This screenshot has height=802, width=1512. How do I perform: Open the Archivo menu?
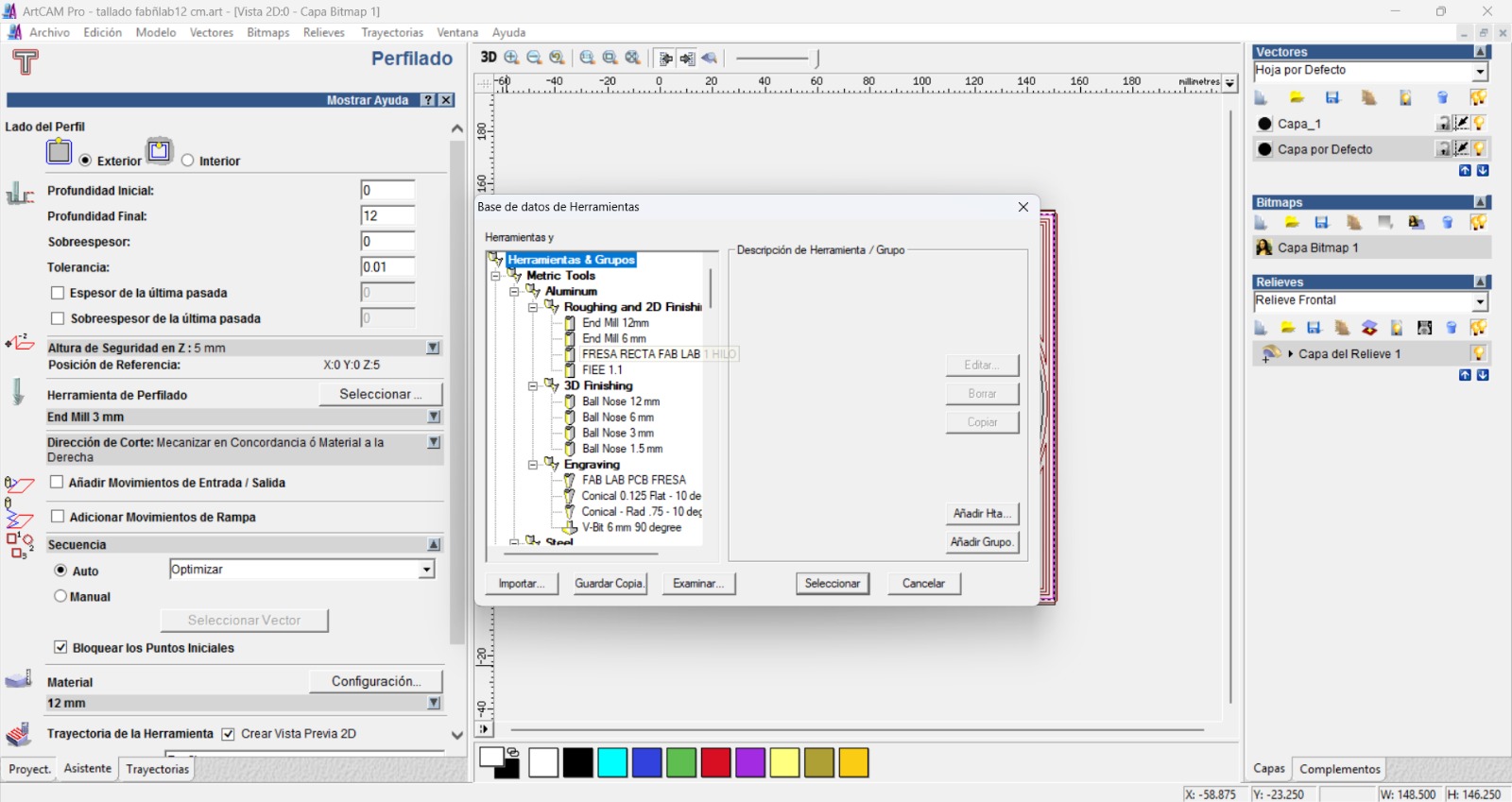(49, 32)
